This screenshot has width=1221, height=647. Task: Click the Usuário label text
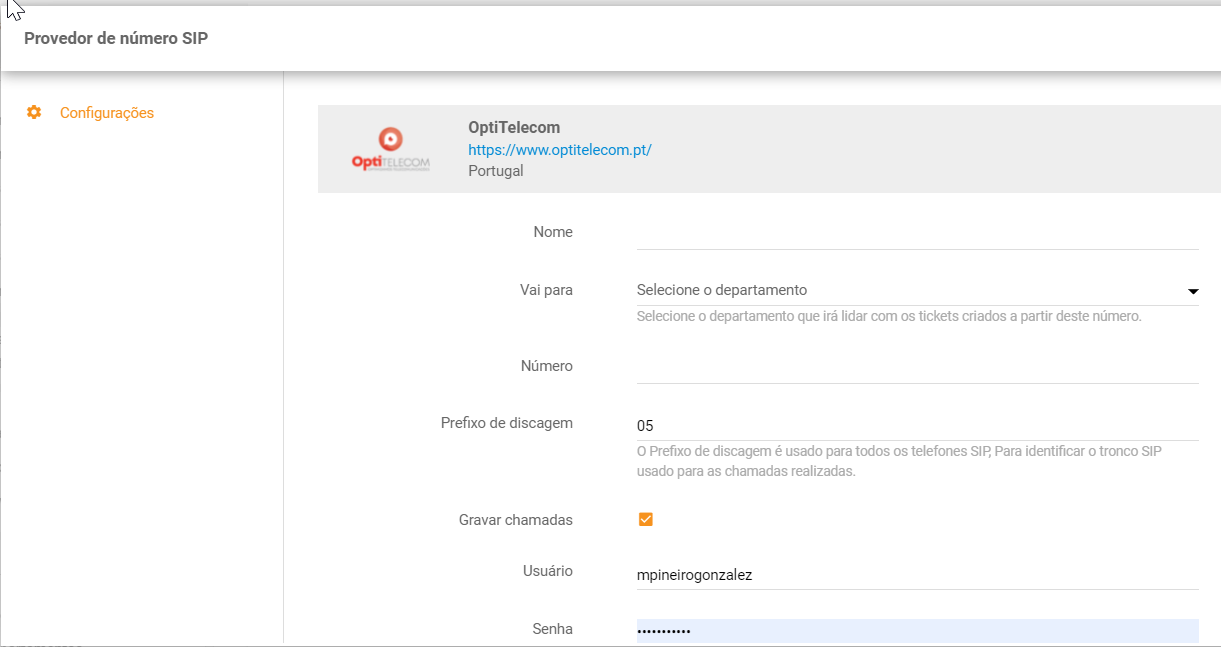click(546, 571)
